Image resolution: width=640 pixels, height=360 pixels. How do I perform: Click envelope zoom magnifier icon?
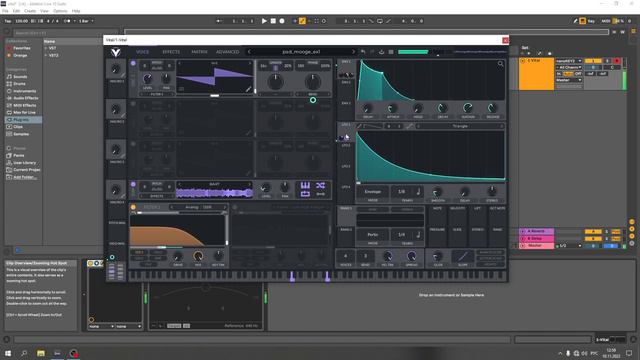pos(500,64)
